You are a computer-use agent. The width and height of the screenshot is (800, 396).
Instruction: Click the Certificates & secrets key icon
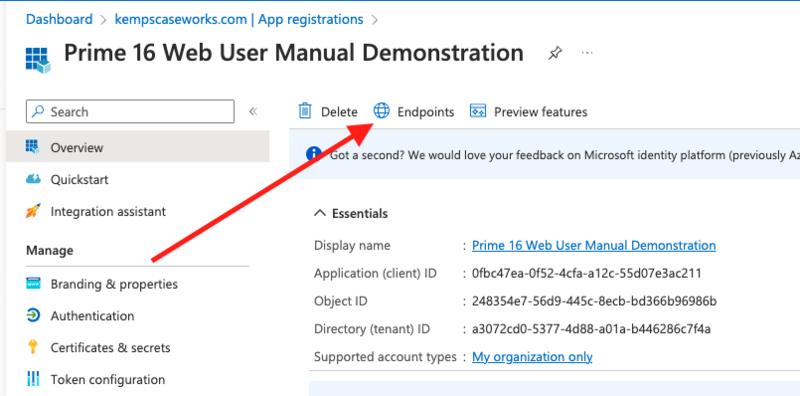(32, 348)
